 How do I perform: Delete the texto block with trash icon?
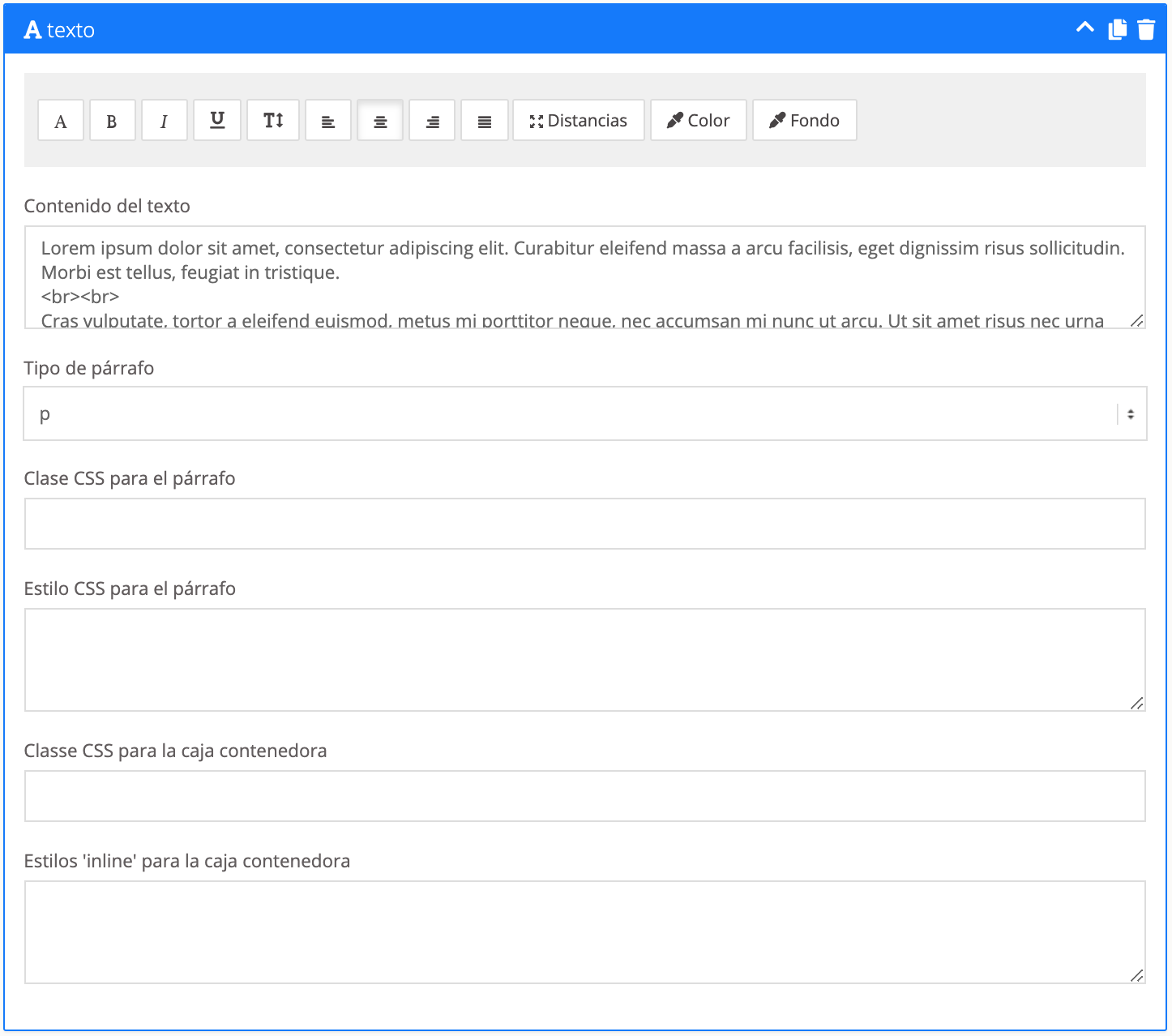1146,30
